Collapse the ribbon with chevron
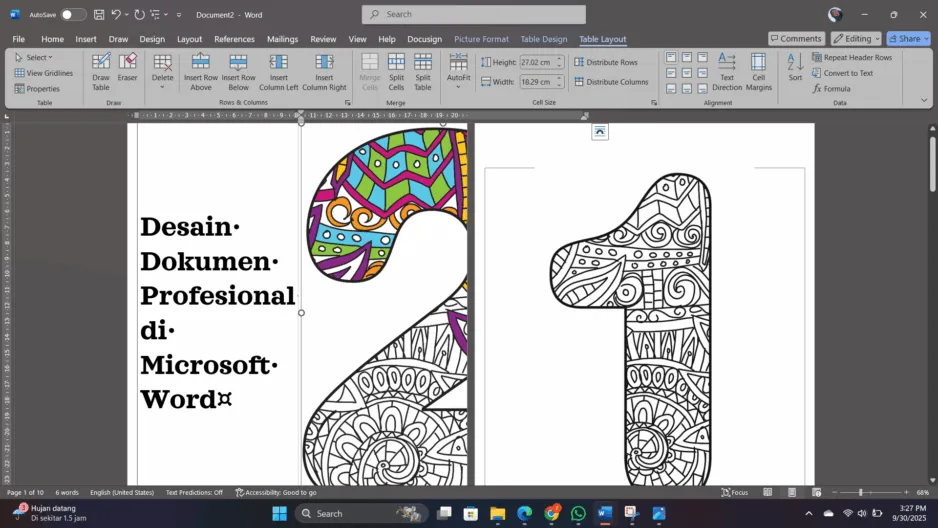Image resolution: width=938 pixels, height=528 pixels. pyautogui.click(x=924, y=100)
